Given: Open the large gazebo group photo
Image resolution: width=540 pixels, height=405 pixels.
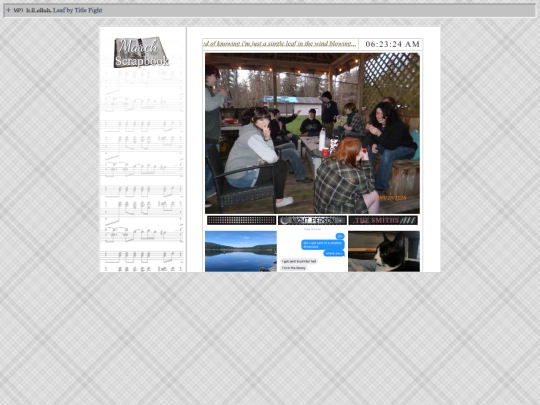Looking at the screenshot, I should tap(312, 133).
